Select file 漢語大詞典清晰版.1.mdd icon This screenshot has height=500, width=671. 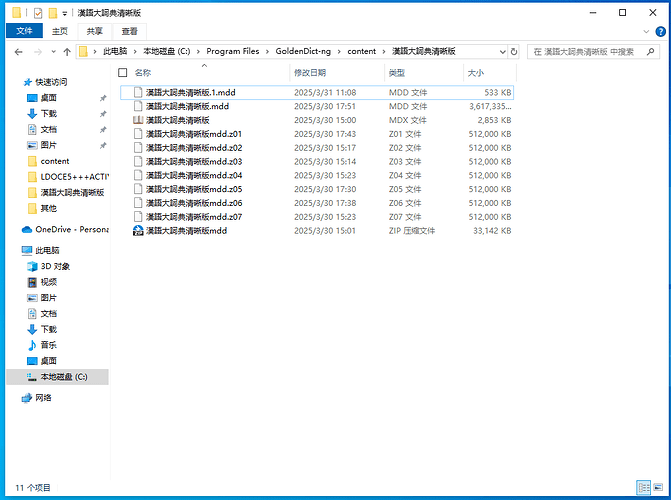138,92
